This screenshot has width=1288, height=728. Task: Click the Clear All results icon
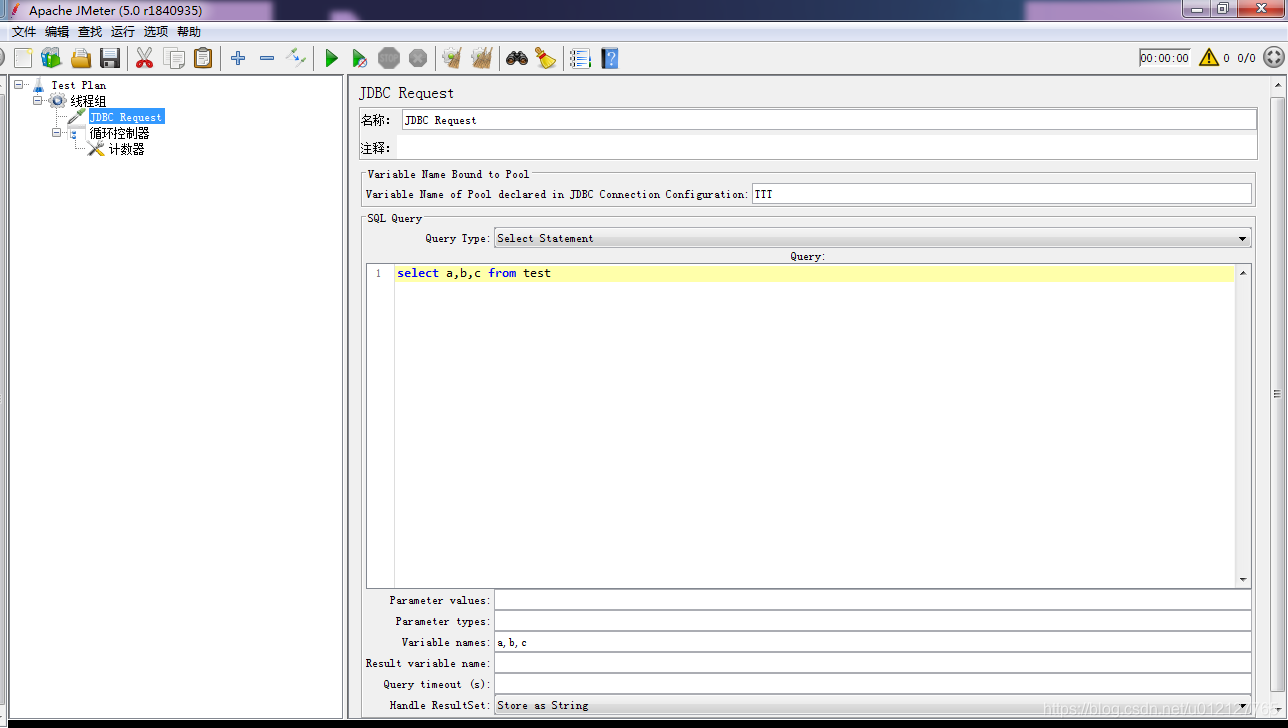click(x=482, y=58)
